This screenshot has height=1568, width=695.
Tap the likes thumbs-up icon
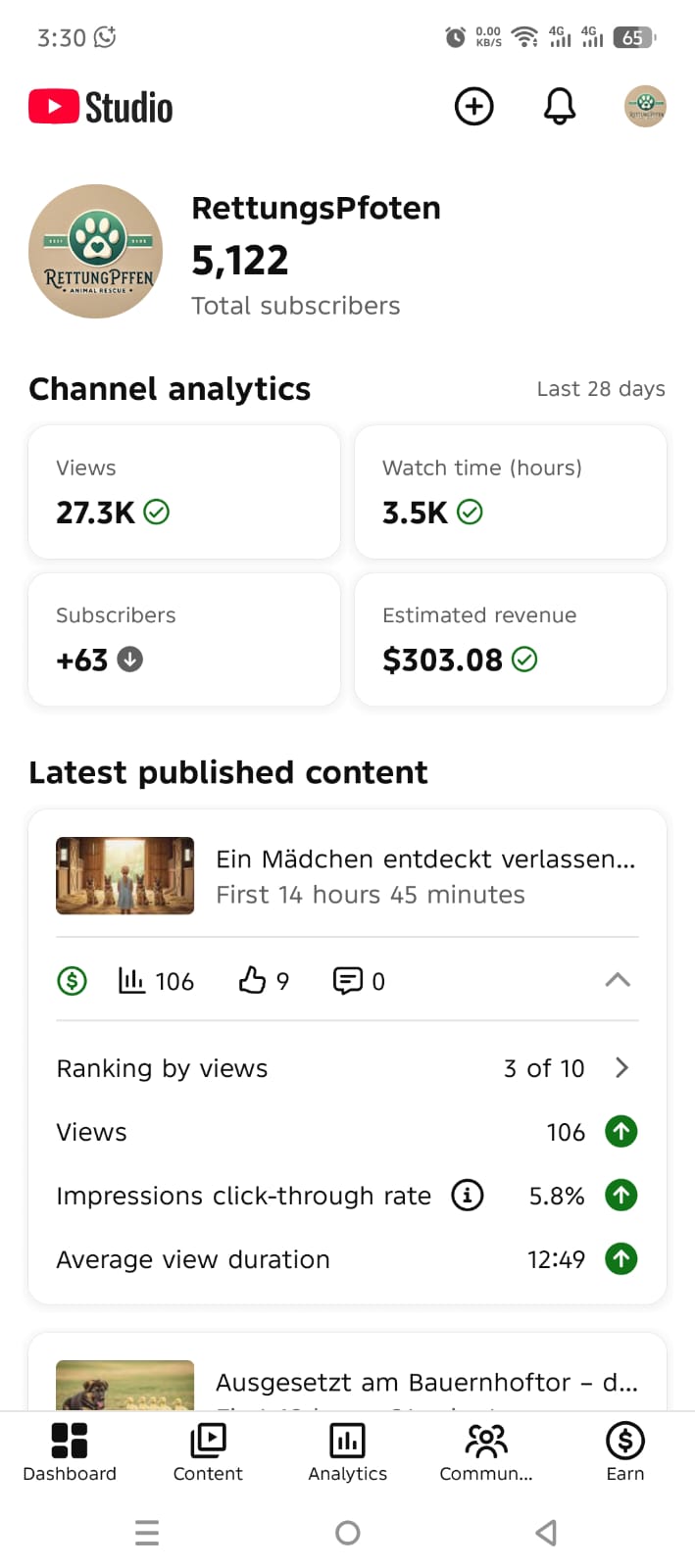click(253, 980)
